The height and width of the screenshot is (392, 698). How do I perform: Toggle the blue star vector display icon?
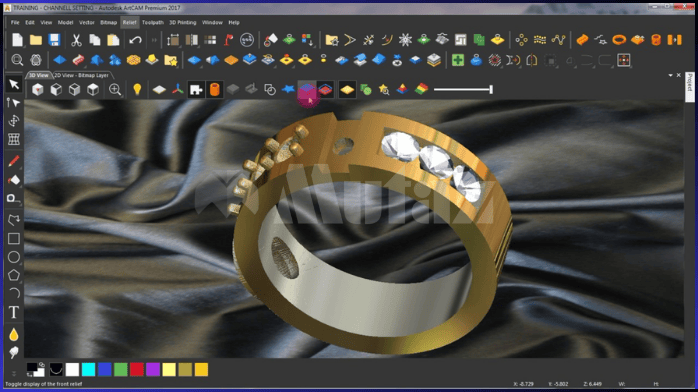pos(288,89)
